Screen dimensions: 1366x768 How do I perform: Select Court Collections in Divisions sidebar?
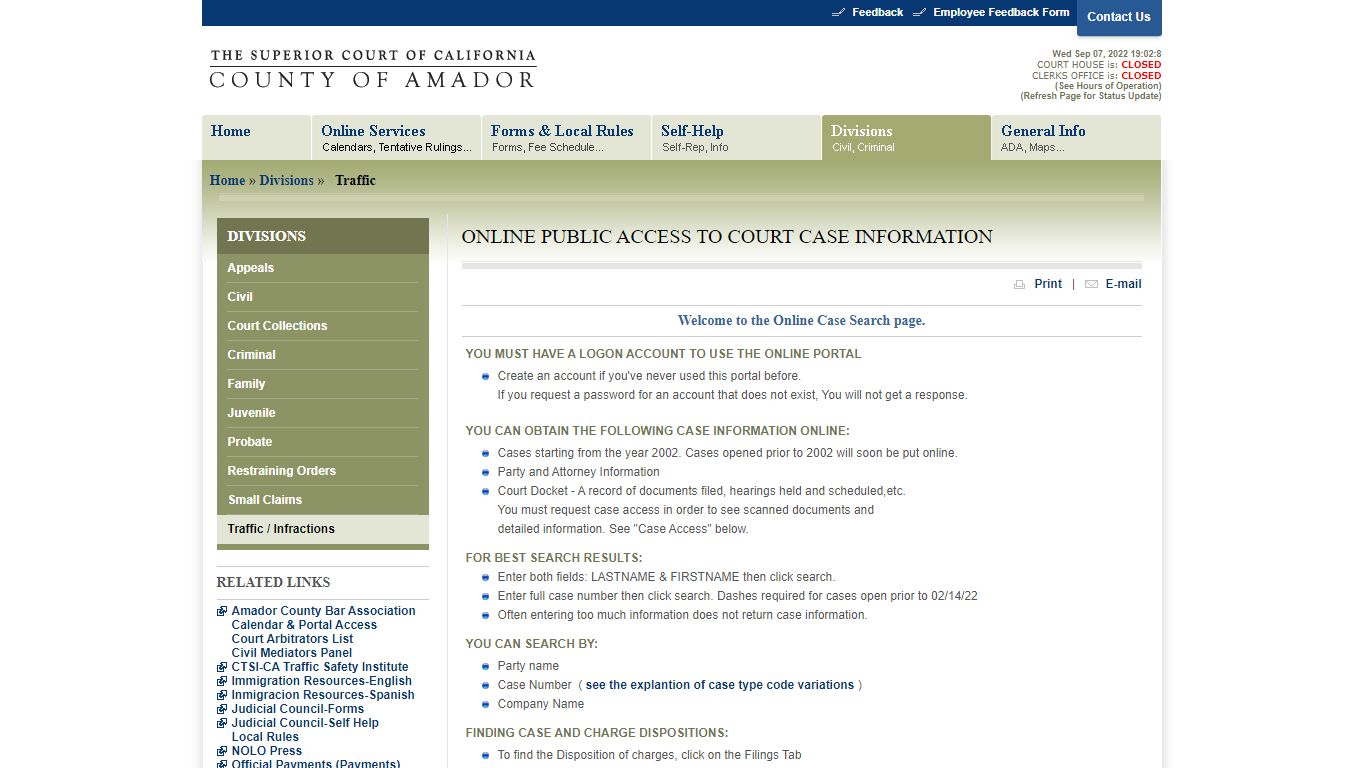322,326
